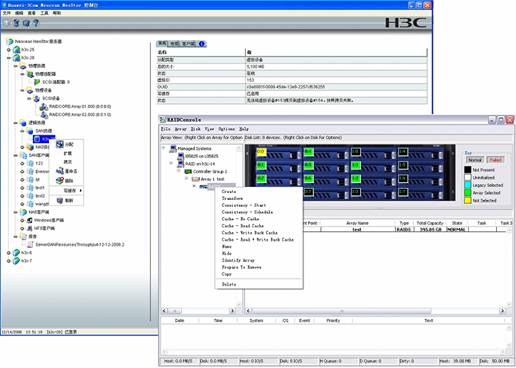Viewport: 516px width, 368px height.
Task: Select disk 1:4 in the enclosure view
Action: point(403,152)
